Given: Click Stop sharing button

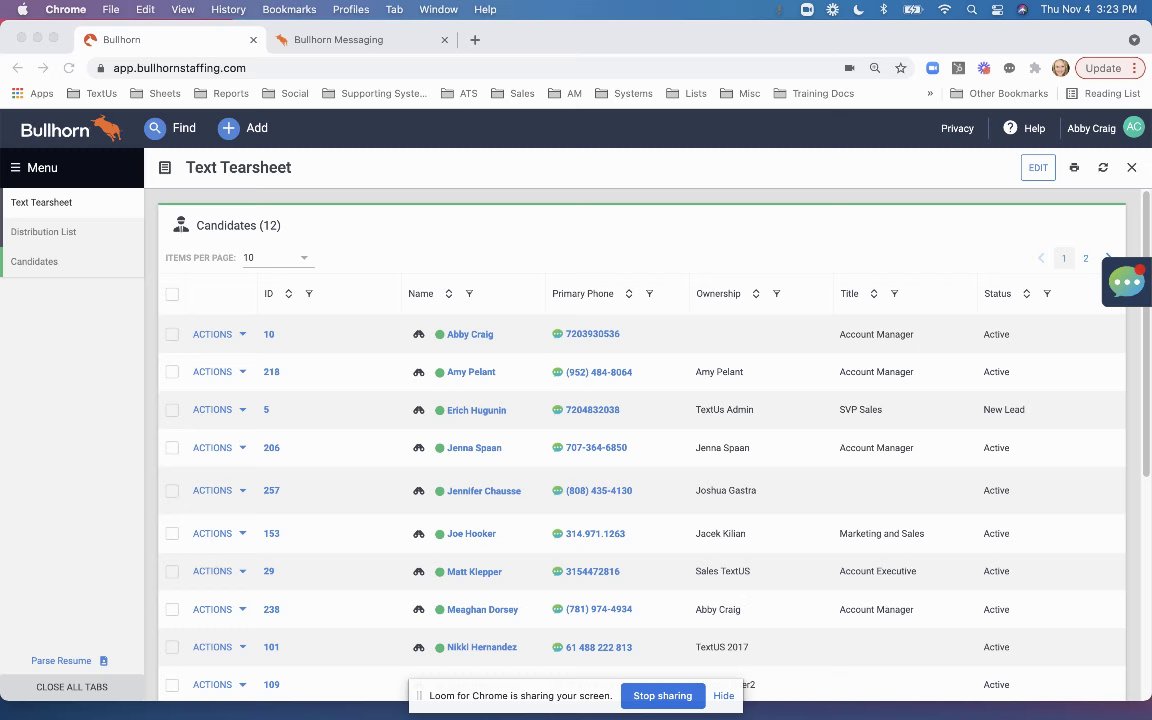Looking at the screenshot, I should (663, 696).
